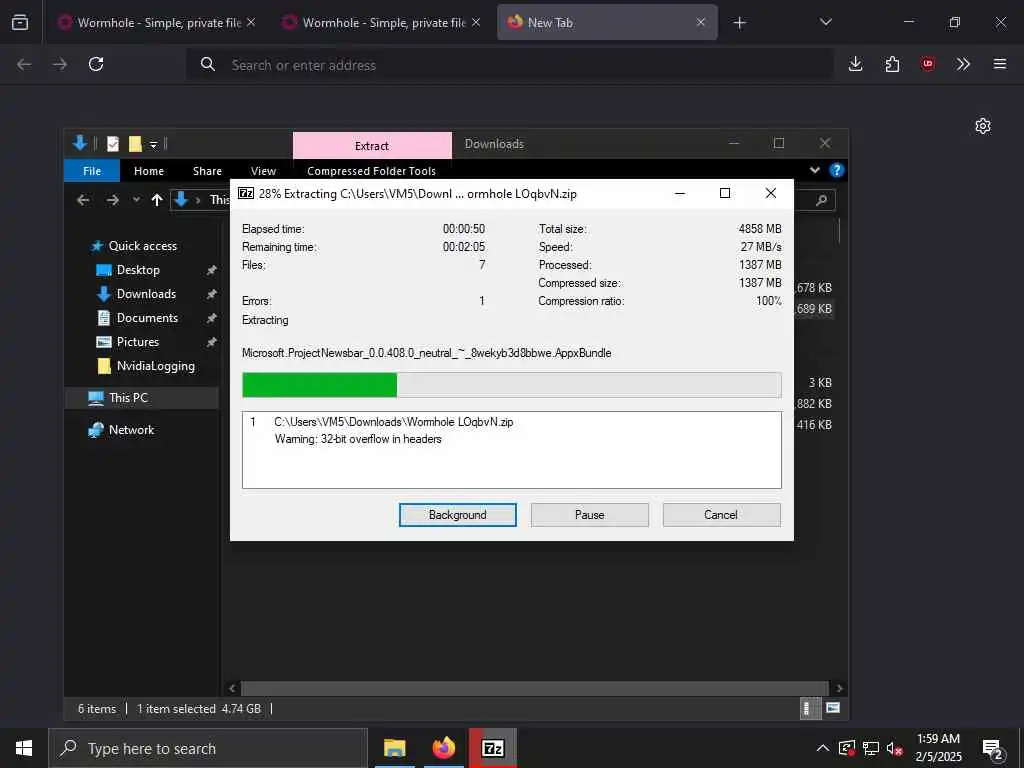Image resolution: width=1024 pixels, height=768 pixels.
Task: Open 7-Zip taskbar icon
Action: pos(492,748)
